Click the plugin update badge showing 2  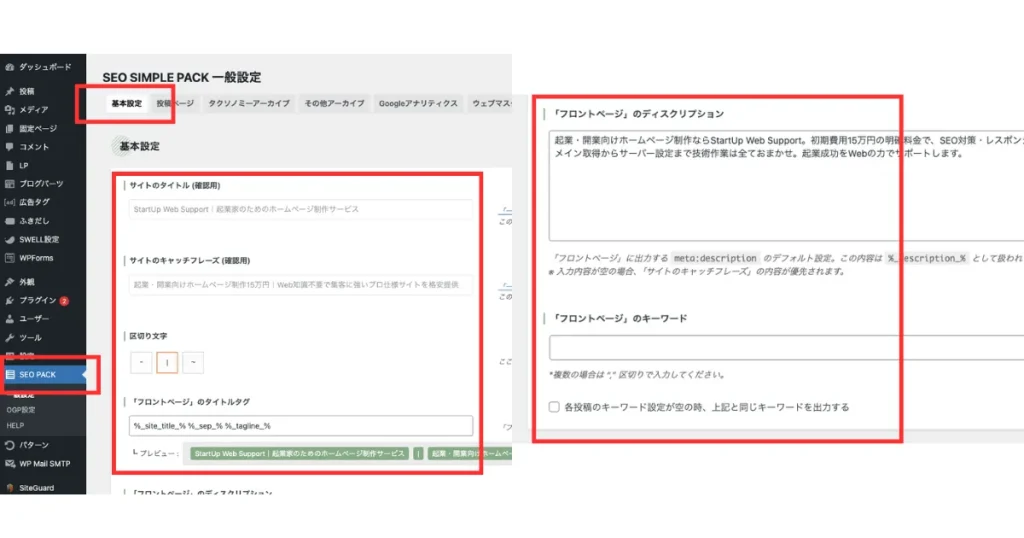click(64, 301)
